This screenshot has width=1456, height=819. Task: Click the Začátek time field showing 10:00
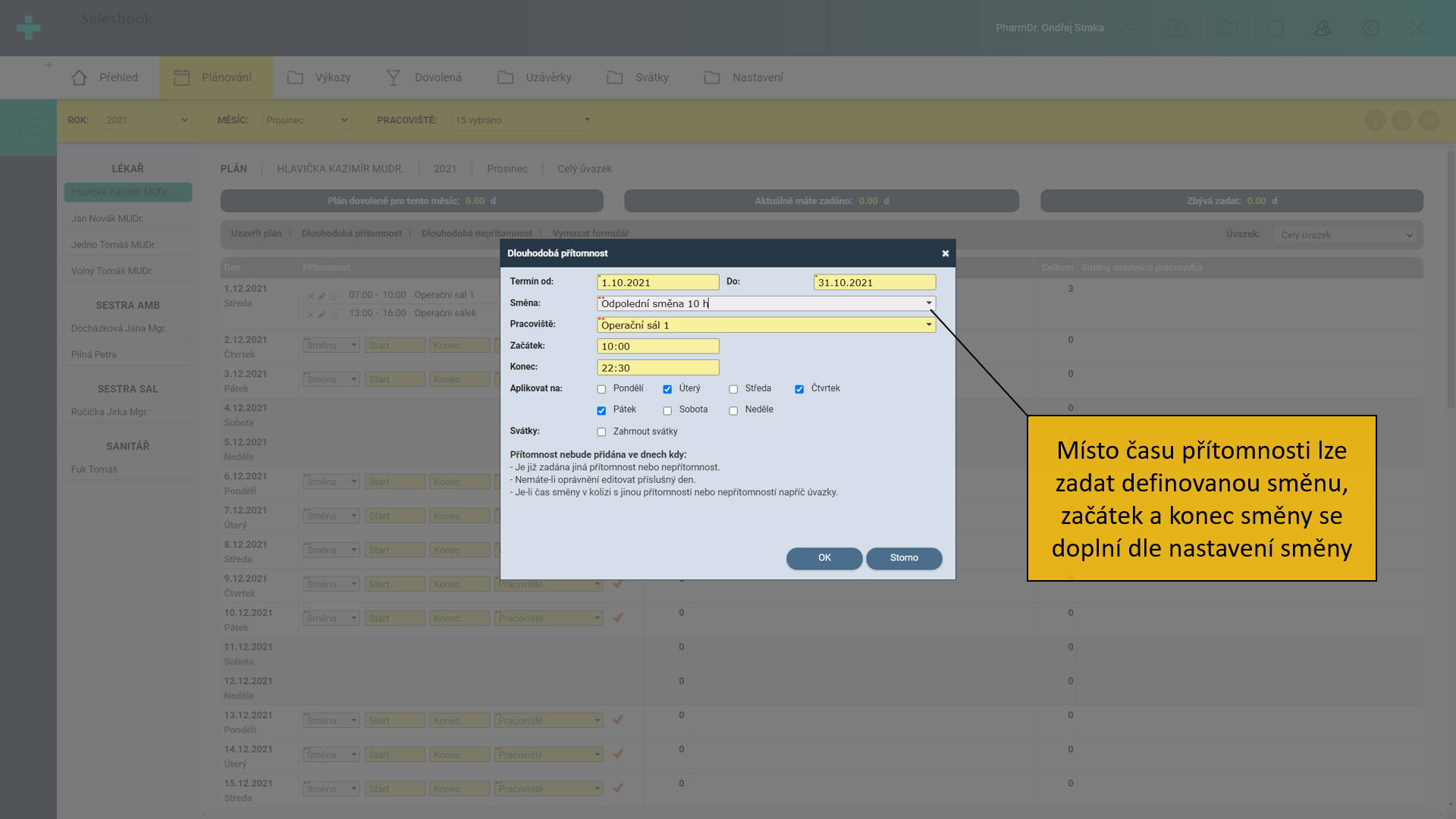coord(657,347)
